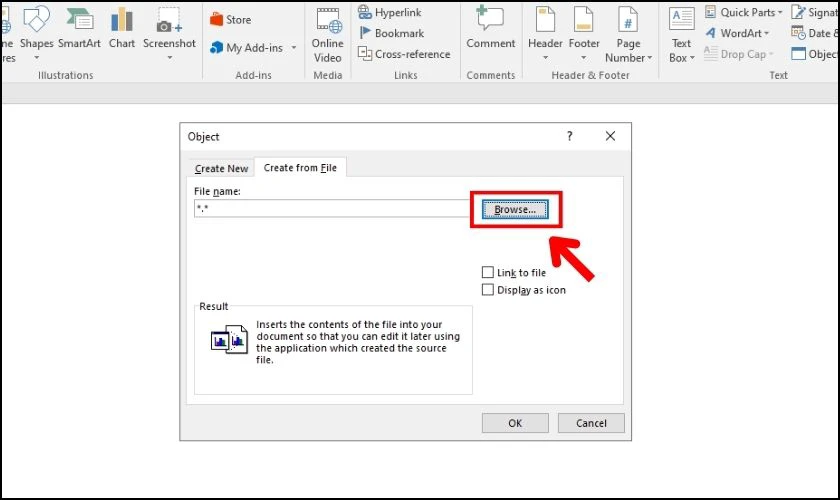Insert a Hyperlink
This screenshot has width=840, height=500.
click(x=389, y=12)
